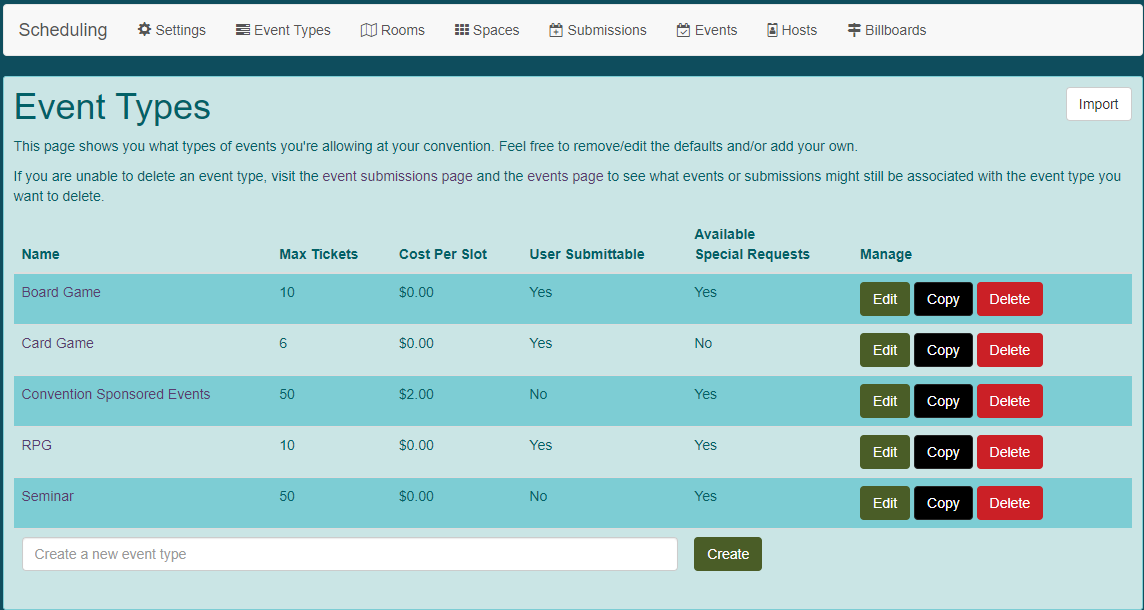The image size is (1144, 610).
Task: Click Board Game's max tickets value 10
Action: [x=287, y=292]
